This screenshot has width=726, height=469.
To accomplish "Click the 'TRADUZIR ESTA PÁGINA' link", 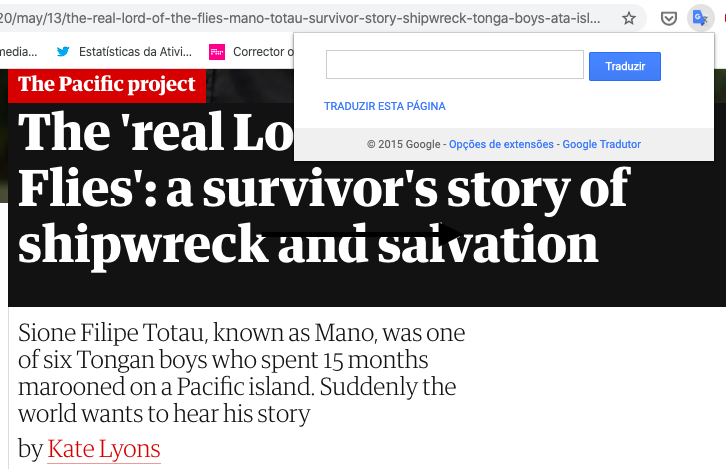I will 385,106.
